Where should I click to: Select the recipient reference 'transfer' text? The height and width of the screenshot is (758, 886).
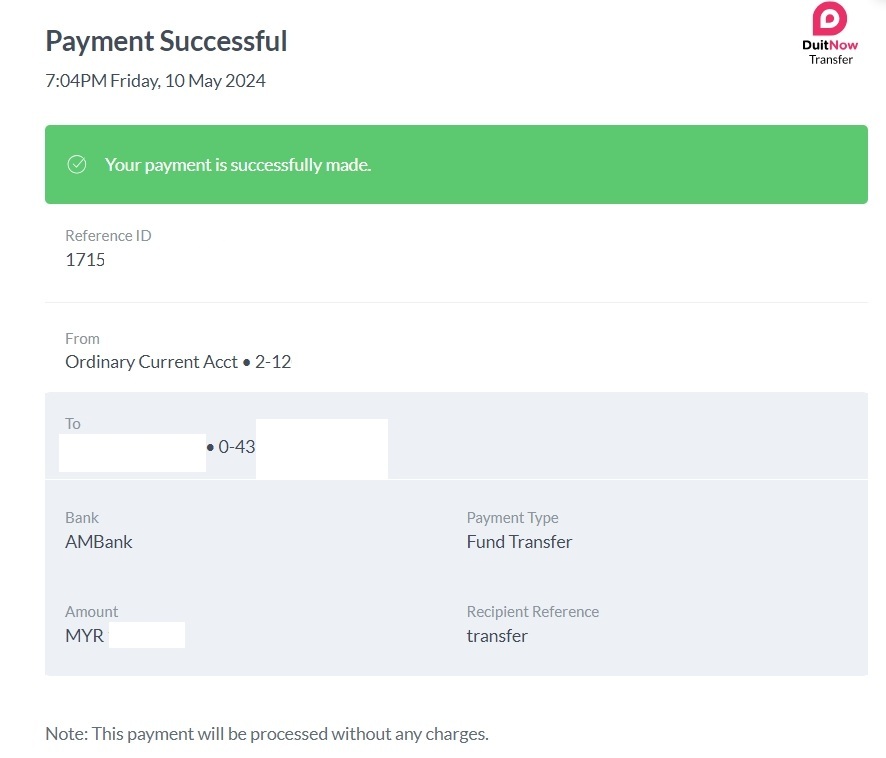497,636
